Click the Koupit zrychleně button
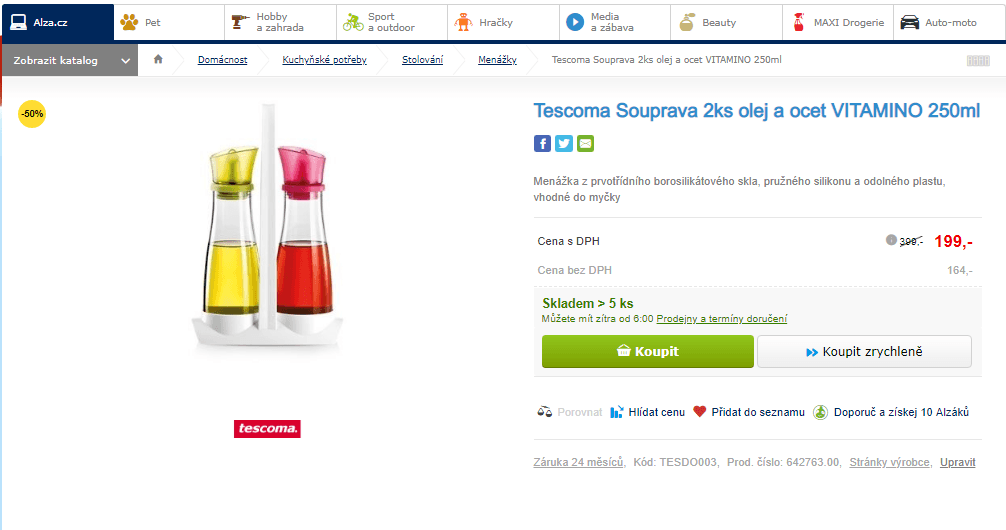 pos(864,352)
